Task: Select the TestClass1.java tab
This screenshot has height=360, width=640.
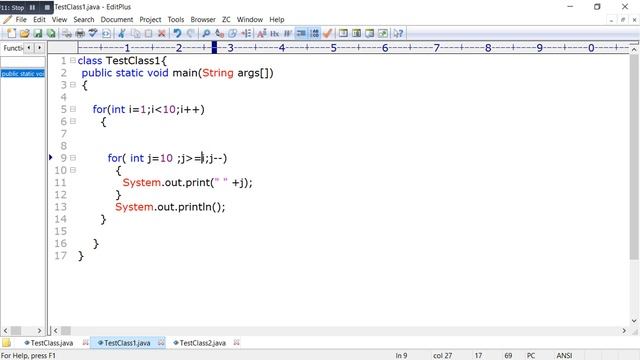Action: click(124, 343)
